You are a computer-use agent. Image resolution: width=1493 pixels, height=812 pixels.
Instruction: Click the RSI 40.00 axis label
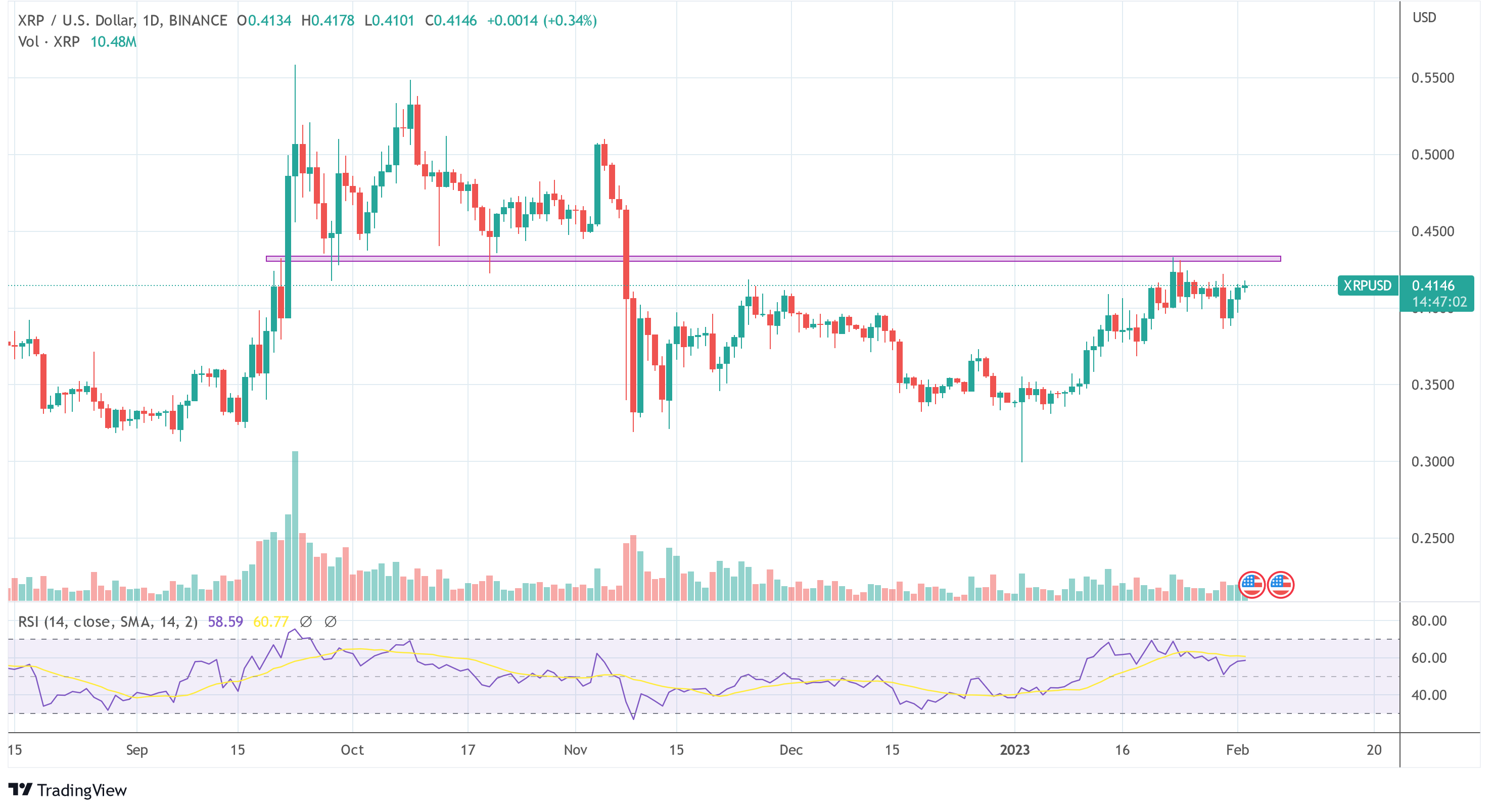1429,695
